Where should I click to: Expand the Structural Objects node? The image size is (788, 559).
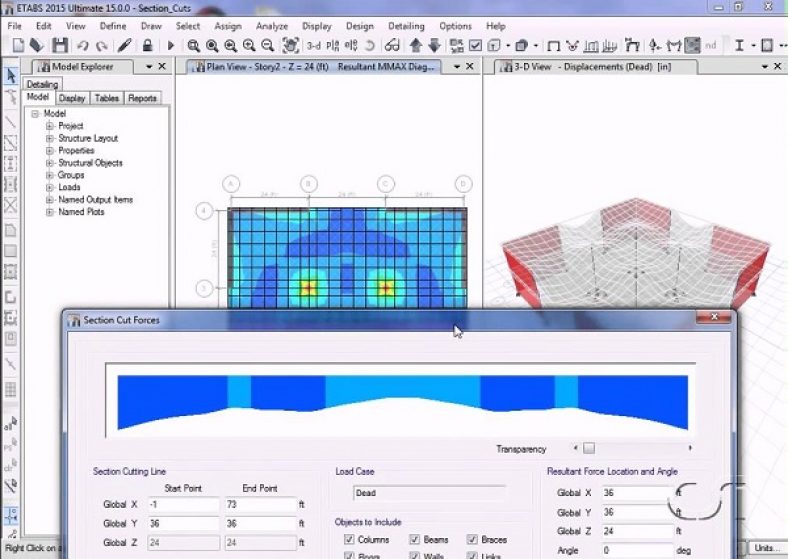pyautogui.click(x=50, y=163)
